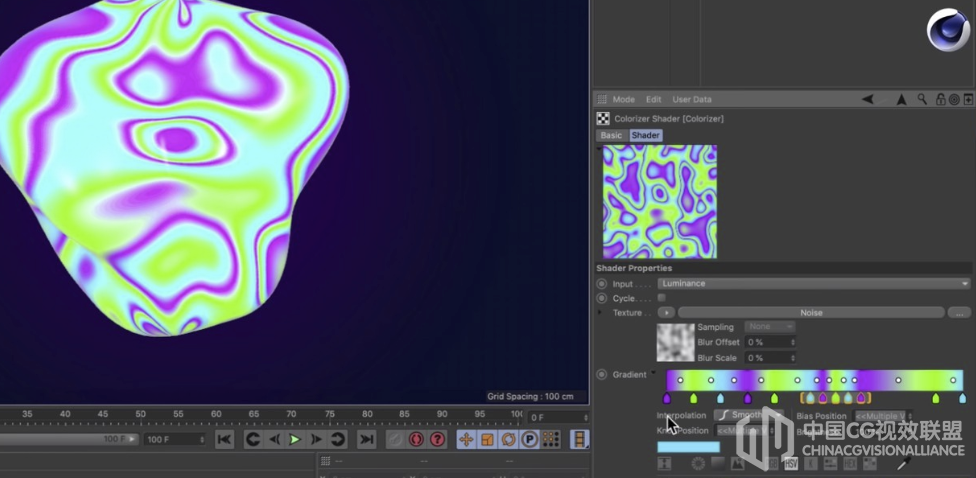Click the red question-mark keyframe selection icon
Screen dimensions: 976x478
[437, 439]
